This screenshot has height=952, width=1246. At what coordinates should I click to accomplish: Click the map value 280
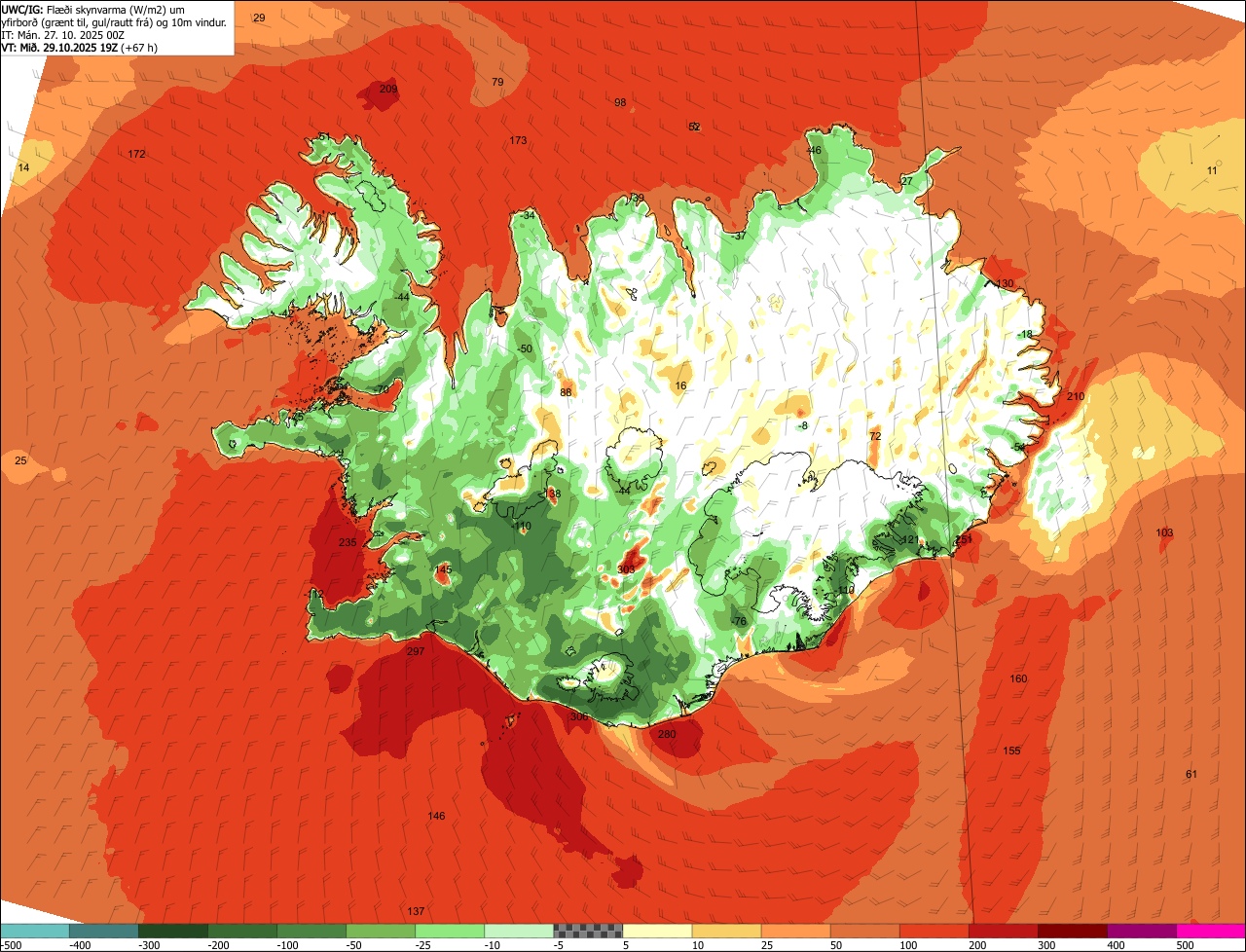[x=667, y=734]
